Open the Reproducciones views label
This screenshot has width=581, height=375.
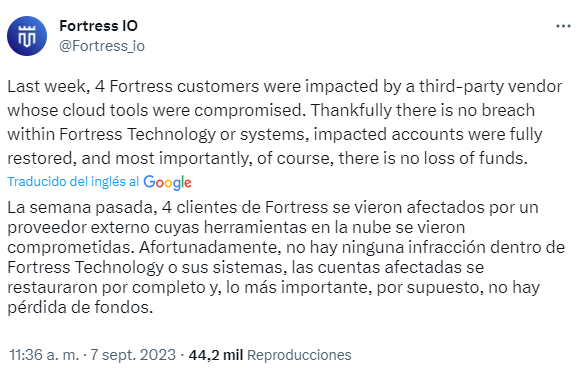click(299, 355)
